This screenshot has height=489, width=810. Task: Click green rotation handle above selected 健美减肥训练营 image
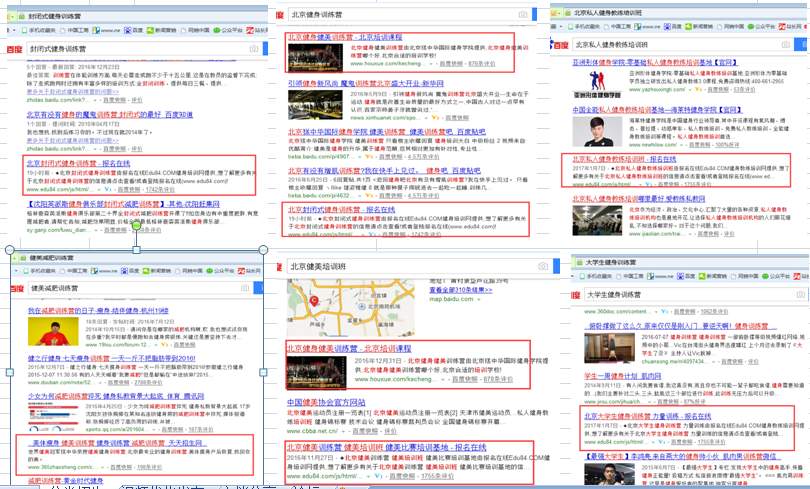[136, 225]
